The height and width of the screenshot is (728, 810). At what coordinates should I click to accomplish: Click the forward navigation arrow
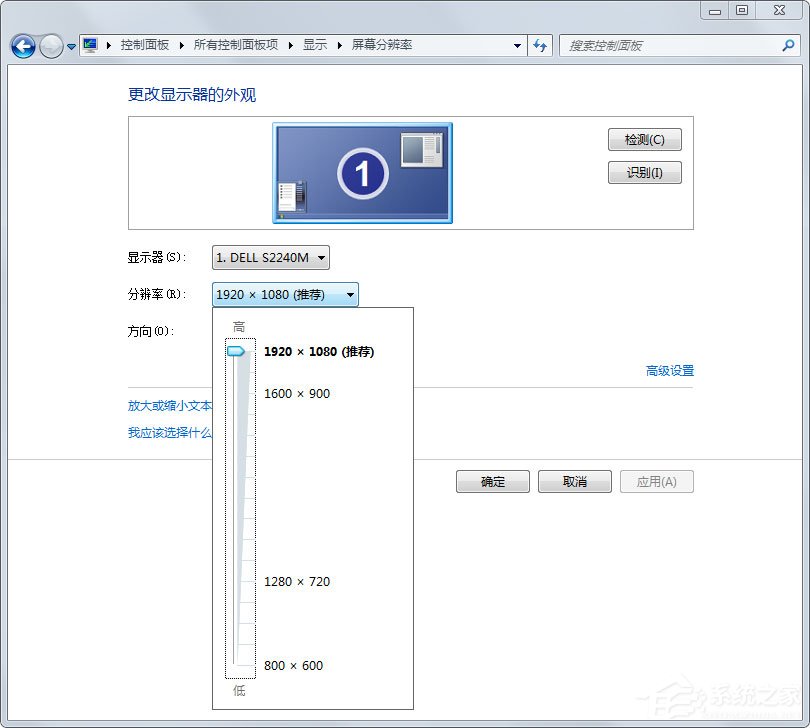pyautogui.click(x=49, y=46)
